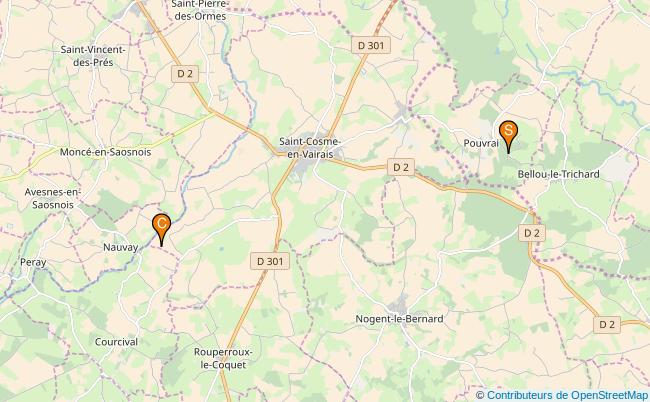Select the Moncé-en-Saosnois label

pos(106,152)
